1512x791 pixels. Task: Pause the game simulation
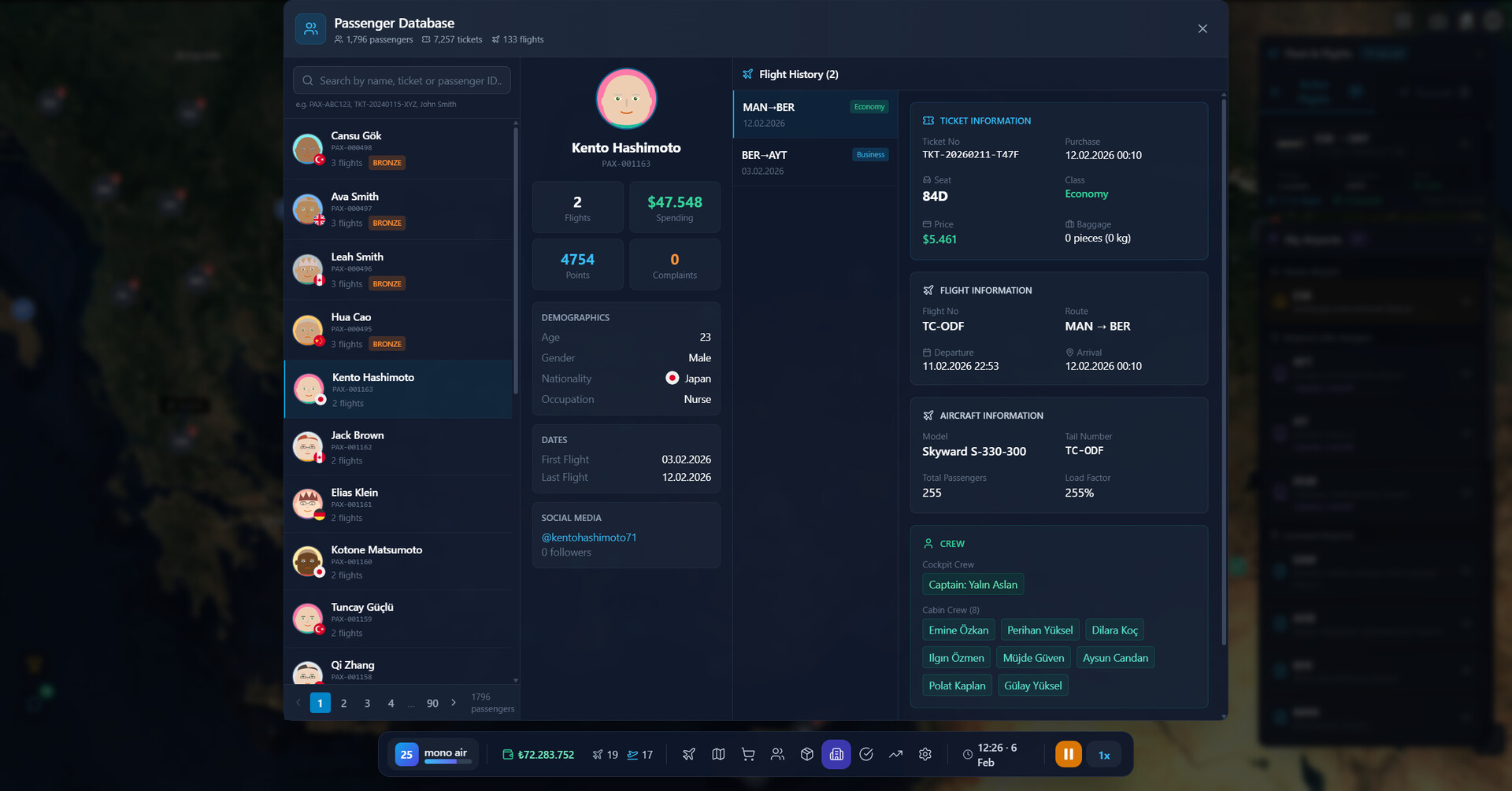(x=1068, y=754)
